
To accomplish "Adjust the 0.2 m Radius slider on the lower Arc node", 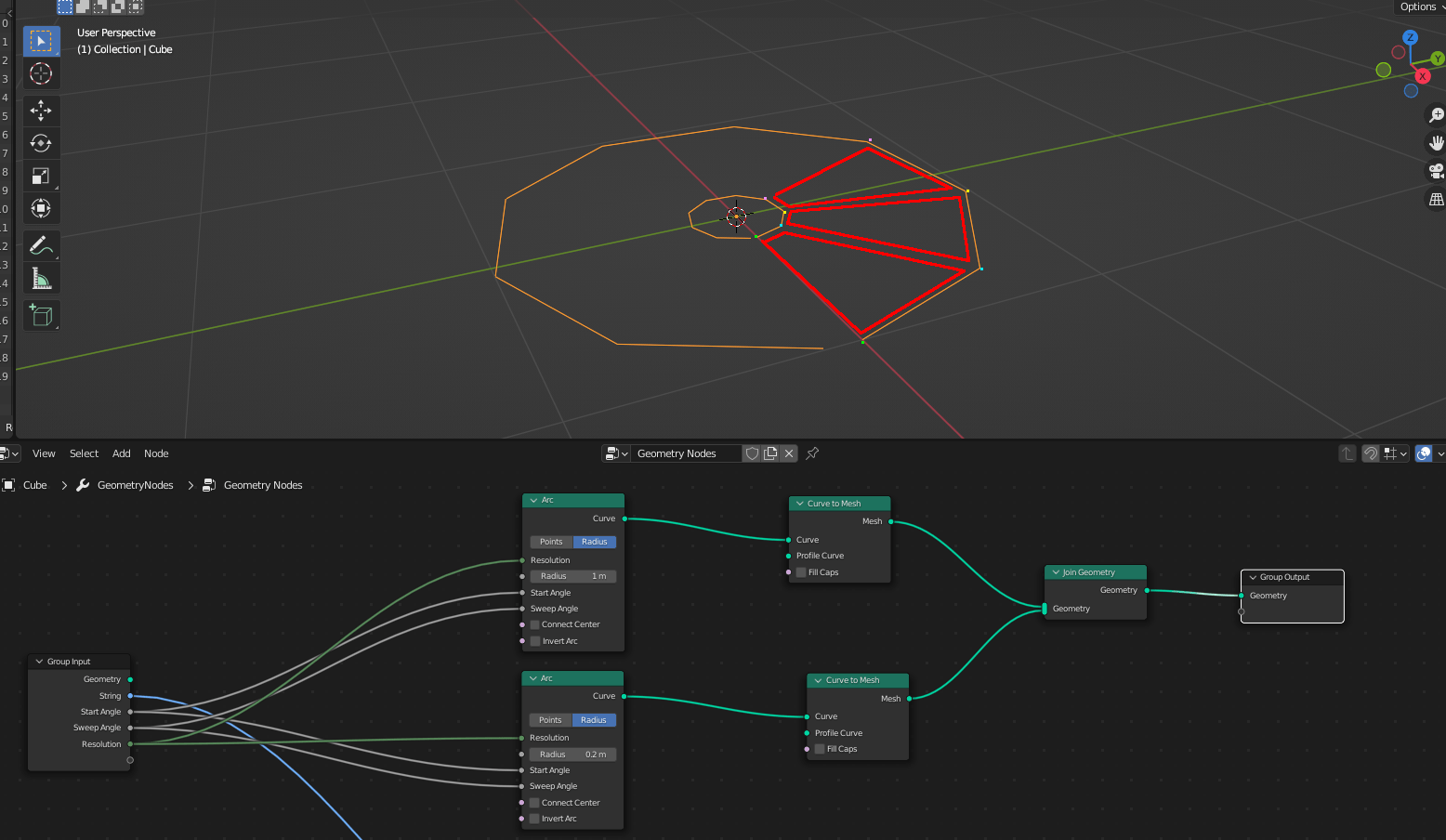I will tap(572, 754).
